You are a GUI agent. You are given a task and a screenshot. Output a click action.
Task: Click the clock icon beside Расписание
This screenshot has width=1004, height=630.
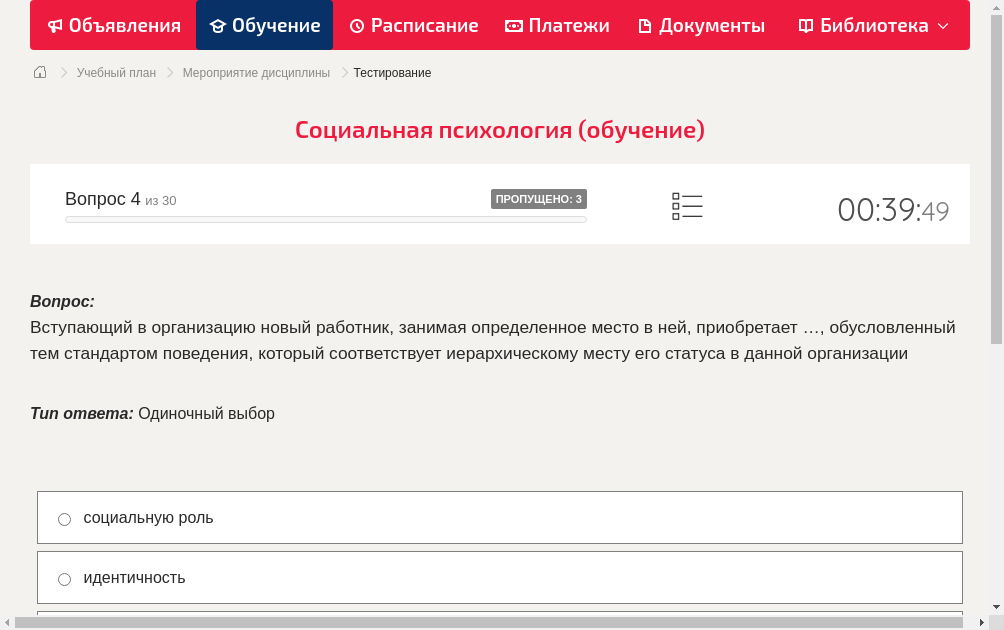[355, 25]
